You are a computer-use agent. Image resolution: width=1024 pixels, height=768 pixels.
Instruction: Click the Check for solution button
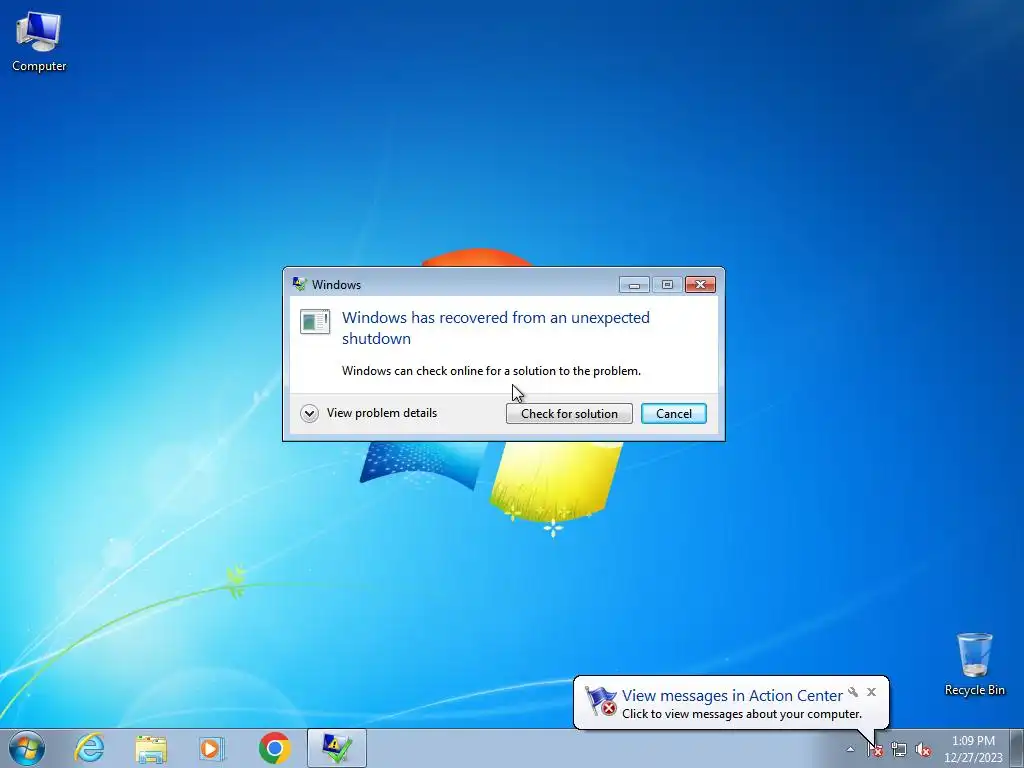tap(569, 413)
